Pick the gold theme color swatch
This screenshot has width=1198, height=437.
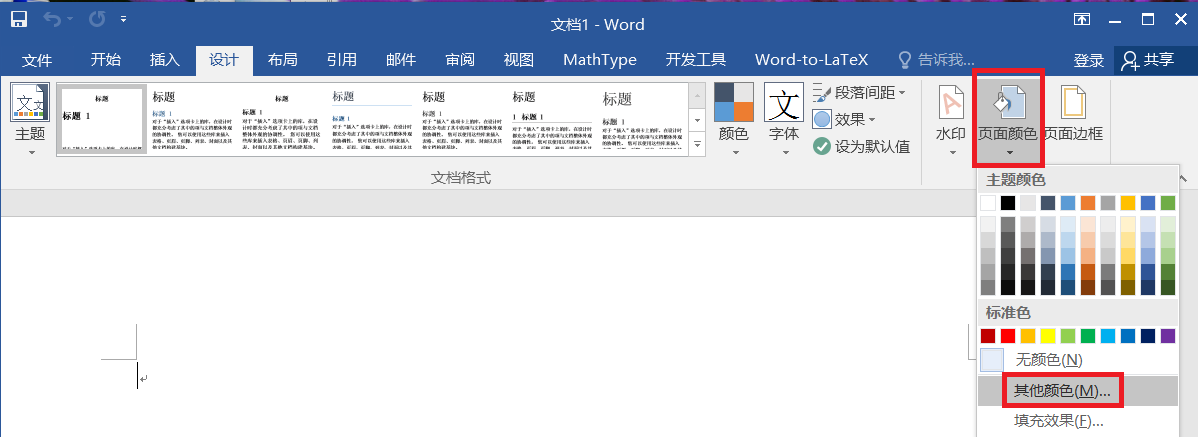(1128, 202)
